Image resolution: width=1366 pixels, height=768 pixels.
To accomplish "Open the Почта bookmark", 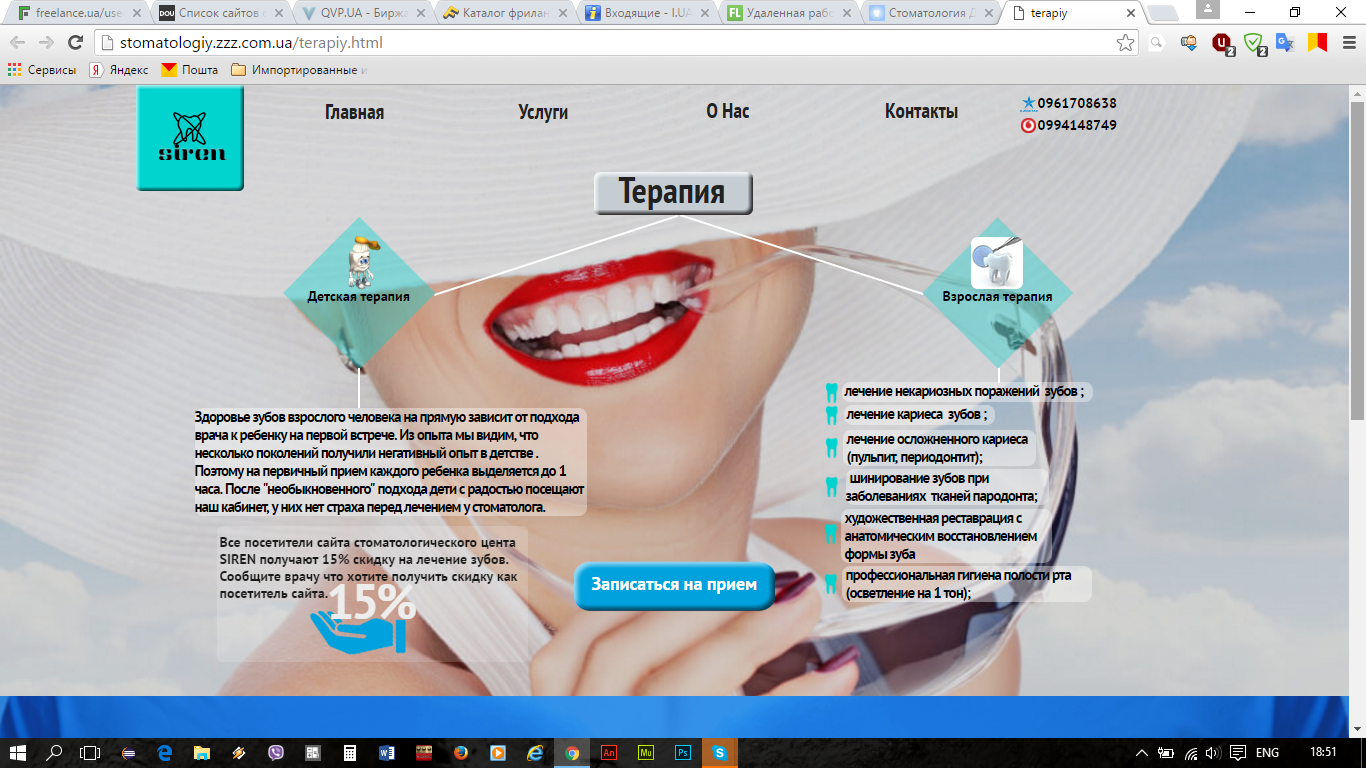I will tap(190, 70).
